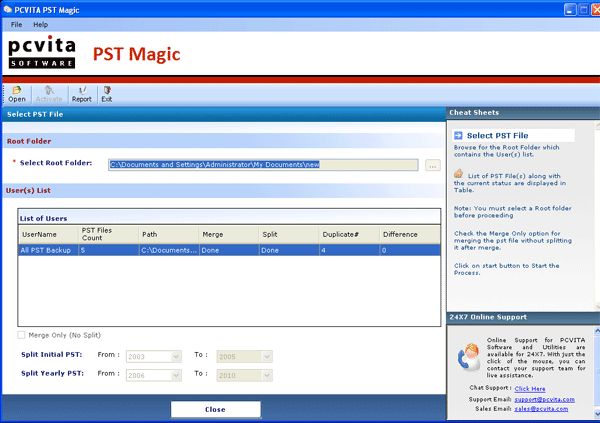Open the File menu
This screenshot has height=423, width=600.
click(16, 24)
